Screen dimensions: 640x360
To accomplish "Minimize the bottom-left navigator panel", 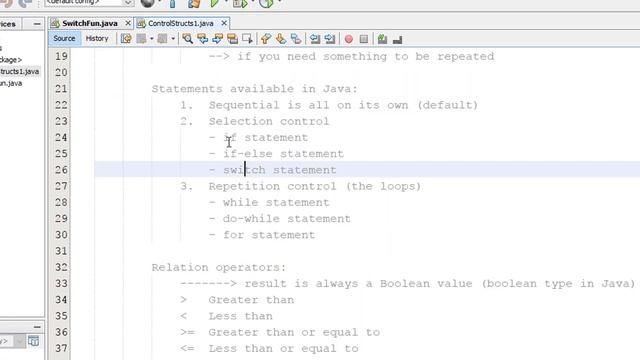I will tap(37, 327).
